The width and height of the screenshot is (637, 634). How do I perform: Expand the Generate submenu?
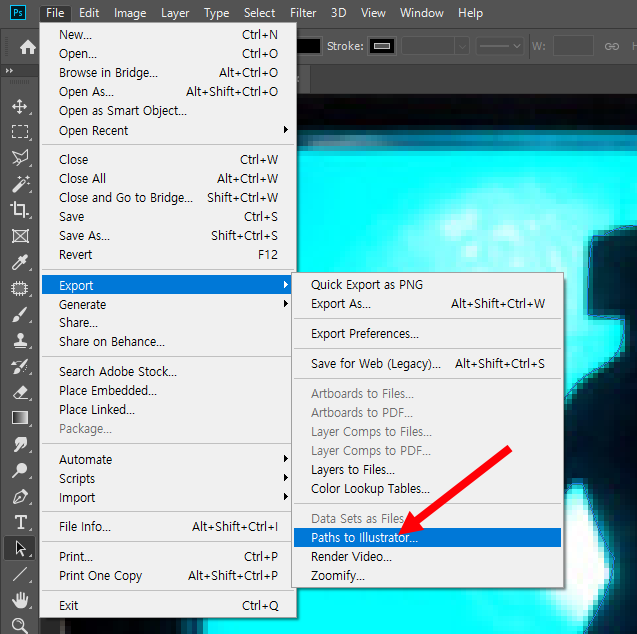point(167,304)
